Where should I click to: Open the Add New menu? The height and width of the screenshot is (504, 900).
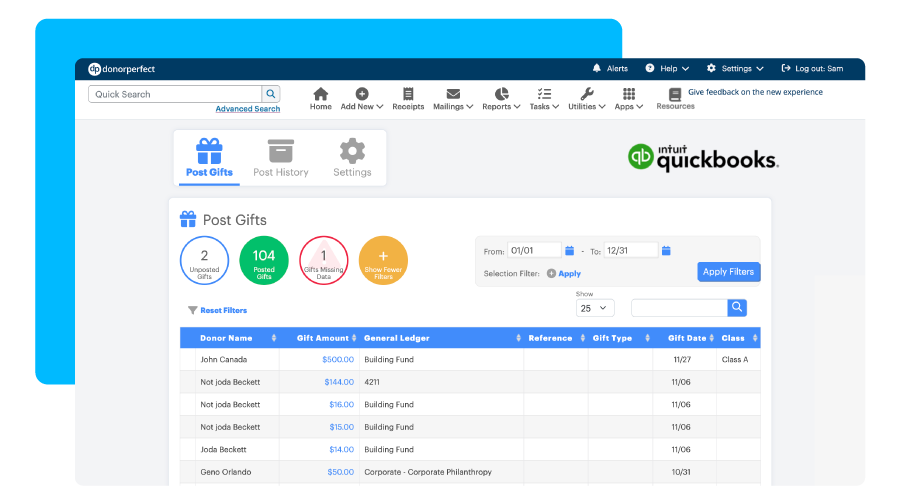click(x=362, y=99)
